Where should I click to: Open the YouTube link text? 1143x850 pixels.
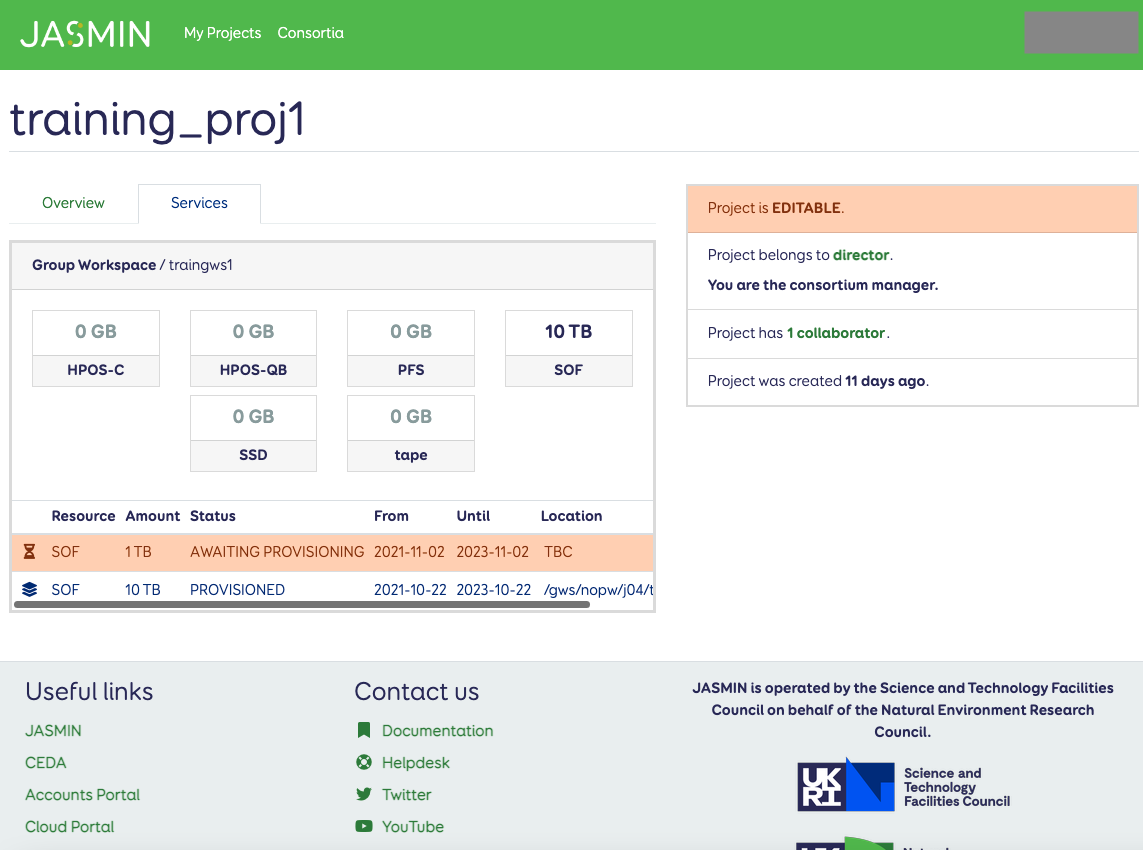pyautogui.click(x=413, y=827)
